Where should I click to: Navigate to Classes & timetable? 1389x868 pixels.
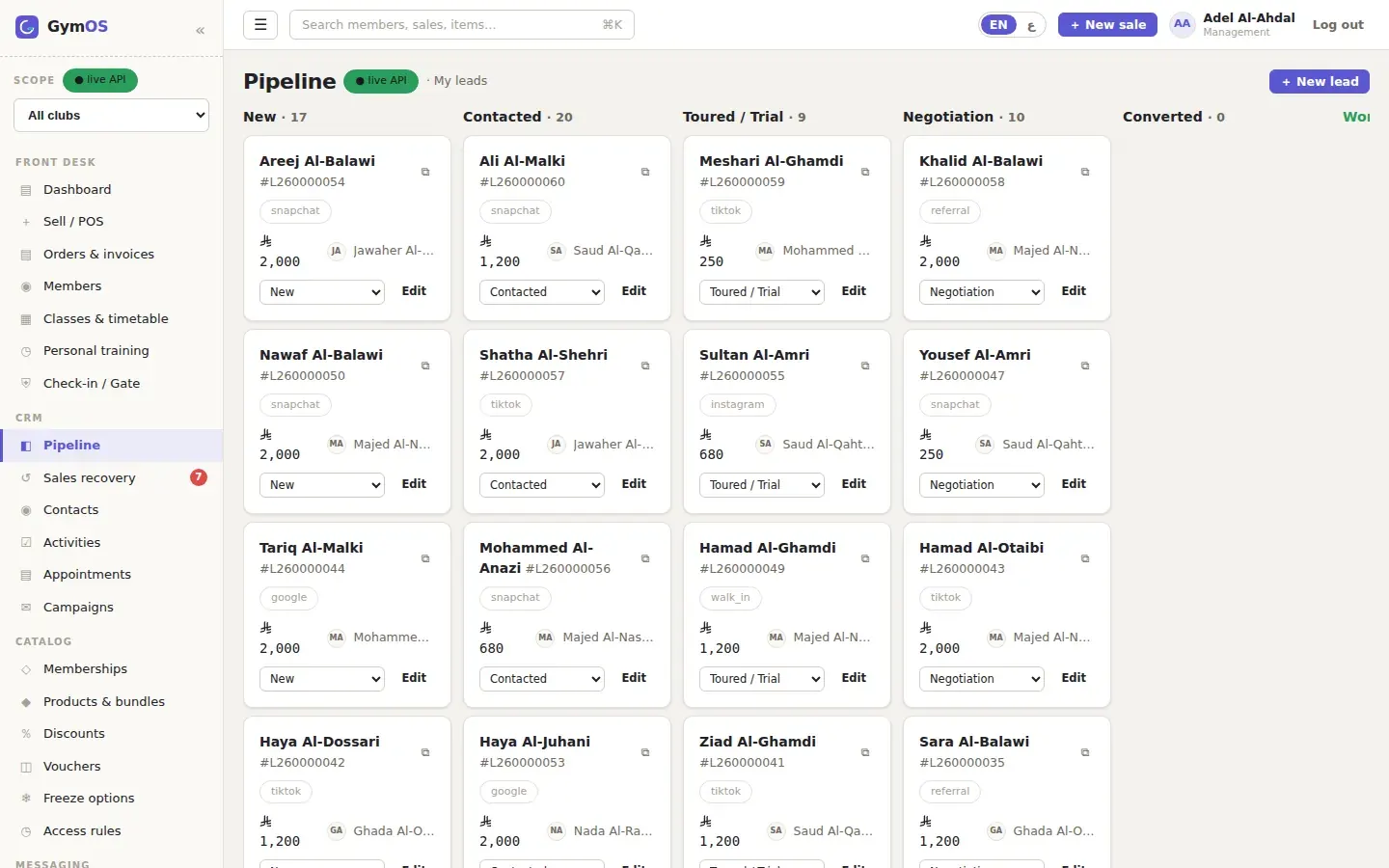coord(111,319)
